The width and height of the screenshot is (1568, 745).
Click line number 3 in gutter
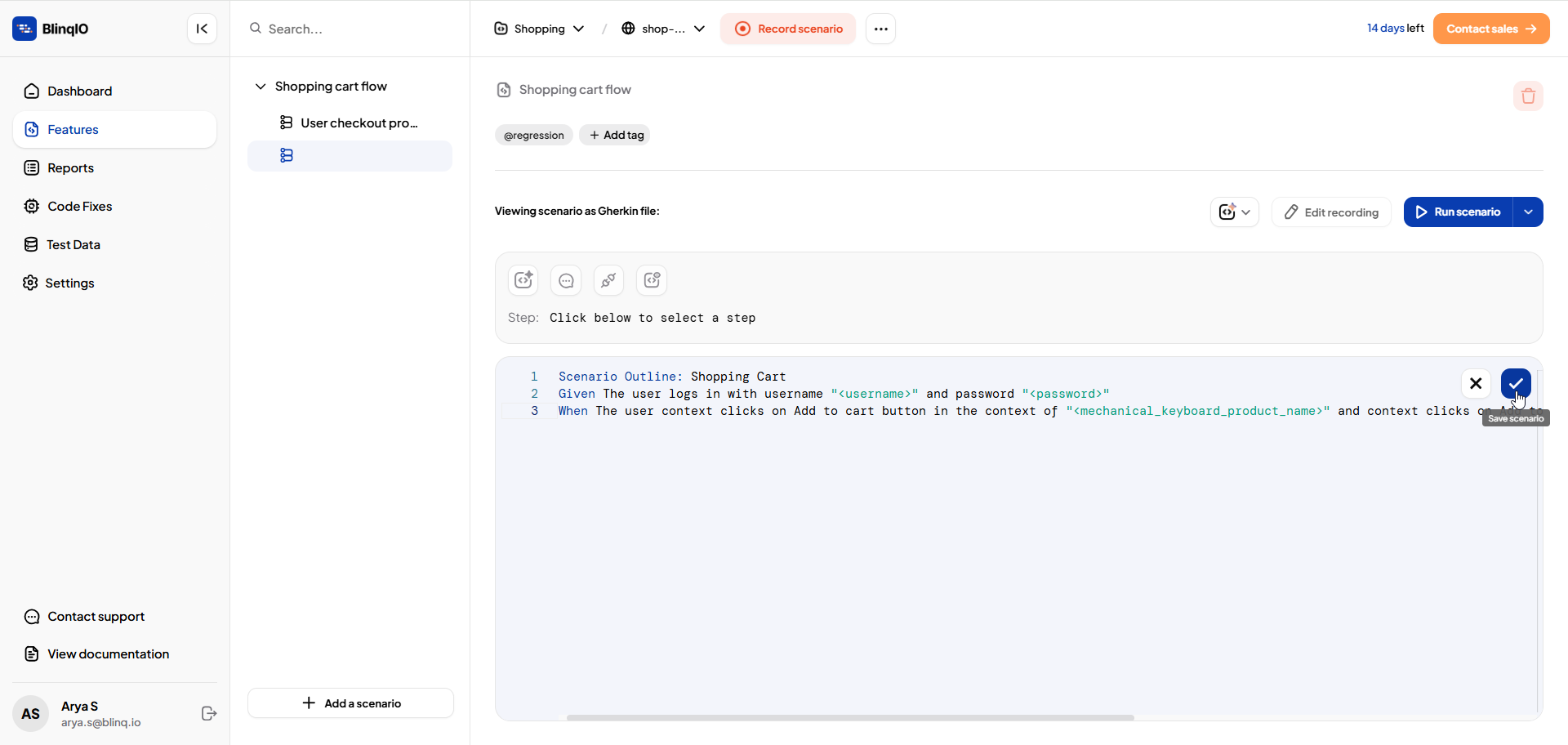(x=535, y=411)
